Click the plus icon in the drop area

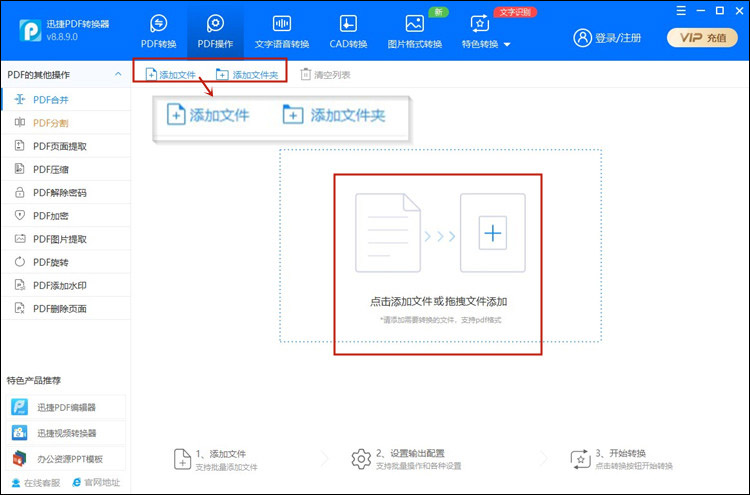(x=493, y=233)
